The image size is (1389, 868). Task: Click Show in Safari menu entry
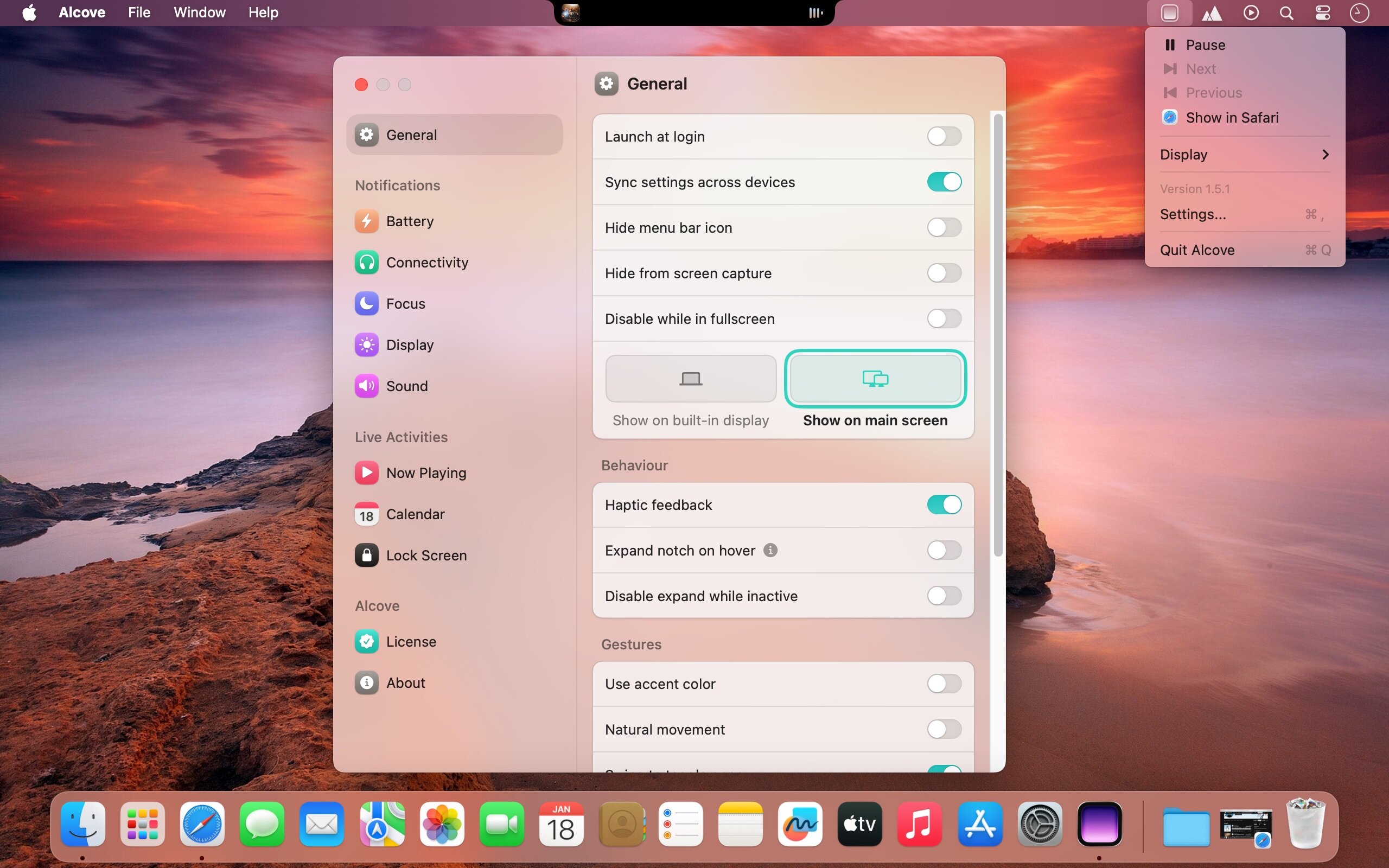tap(1232, 118)
